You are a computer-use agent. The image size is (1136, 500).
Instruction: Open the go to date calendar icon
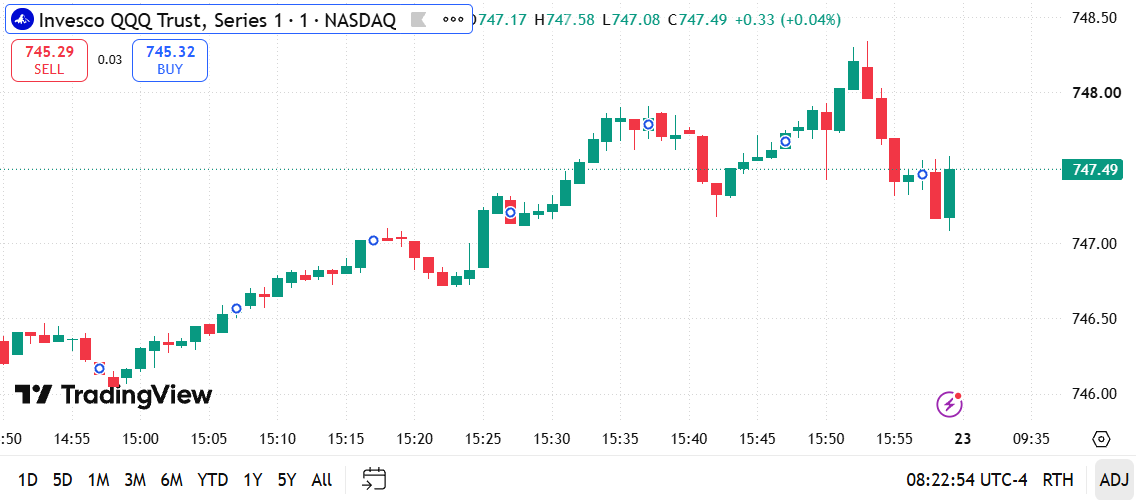[375, 479]
